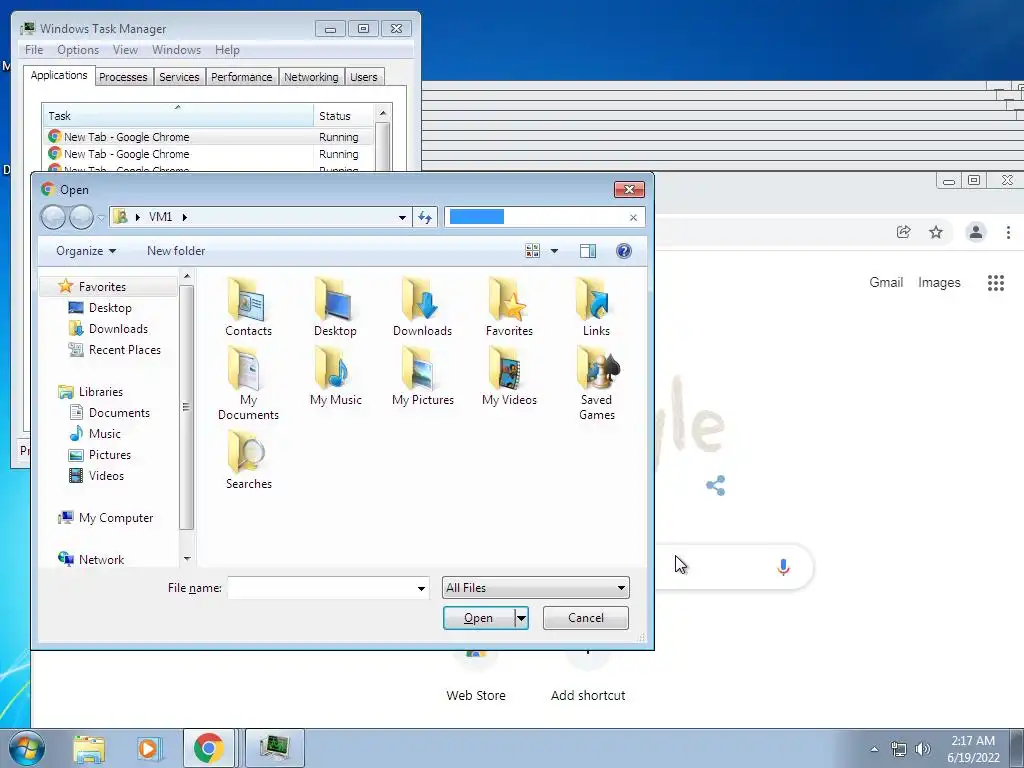Select Desktop in the navigation pane
This screenshot has height=768, width=1024.
pos(110,308)
